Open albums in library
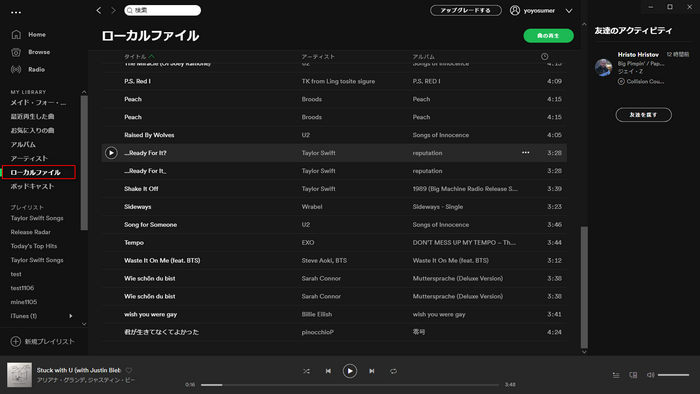 (23, 145)
